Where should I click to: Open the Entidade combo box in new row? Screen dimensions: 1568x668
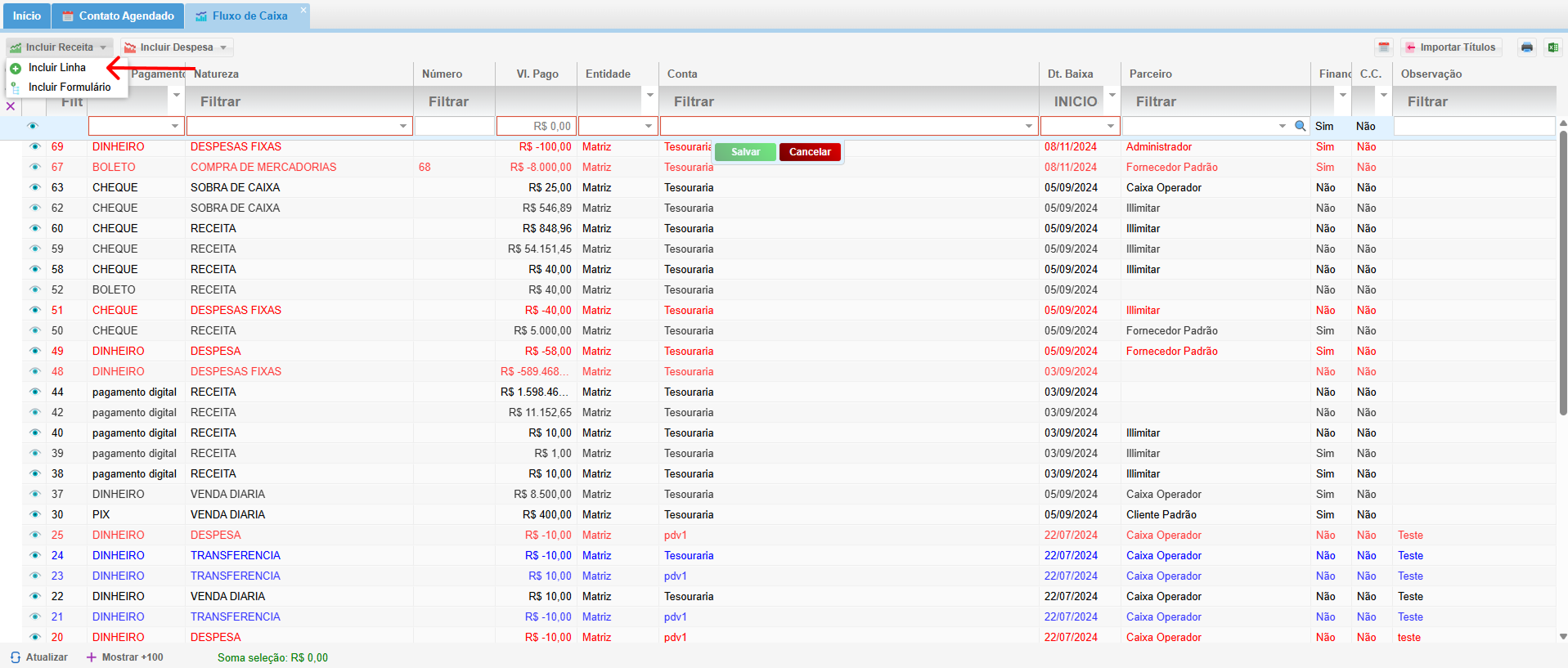tap(618, 126)
